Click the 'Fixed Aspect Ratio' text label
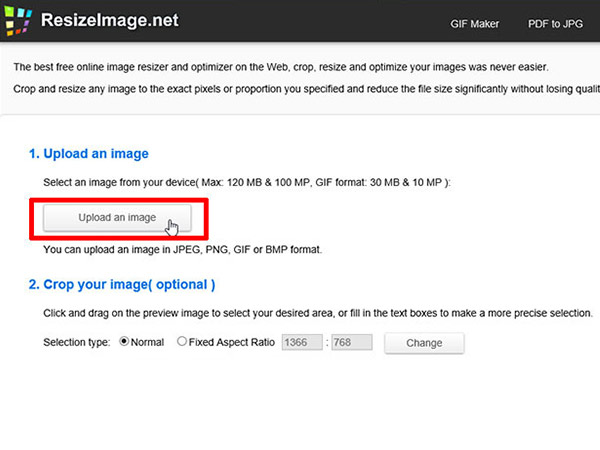 point(232,342)
